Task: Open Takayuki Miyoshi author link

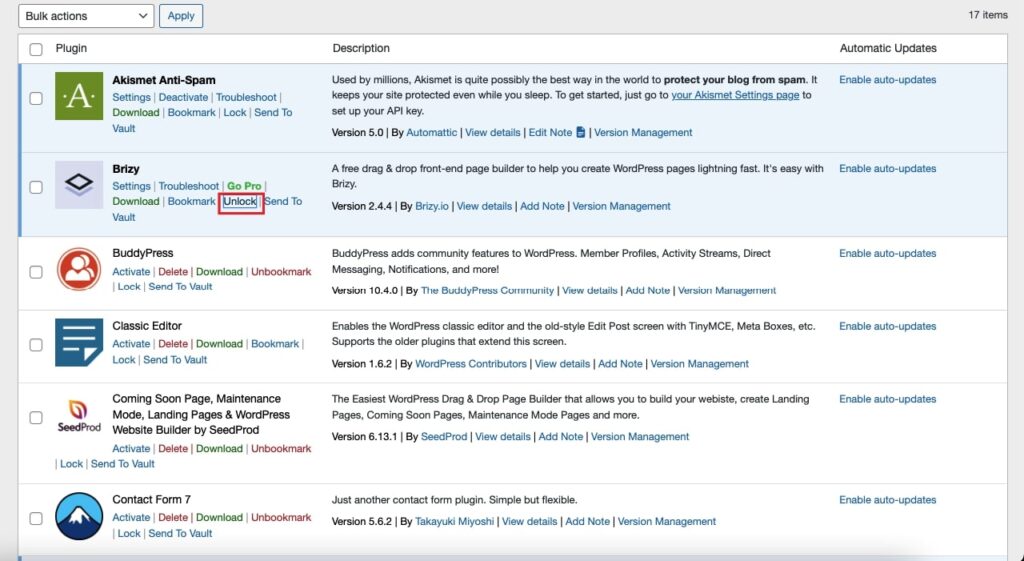Action: [455, 521]
